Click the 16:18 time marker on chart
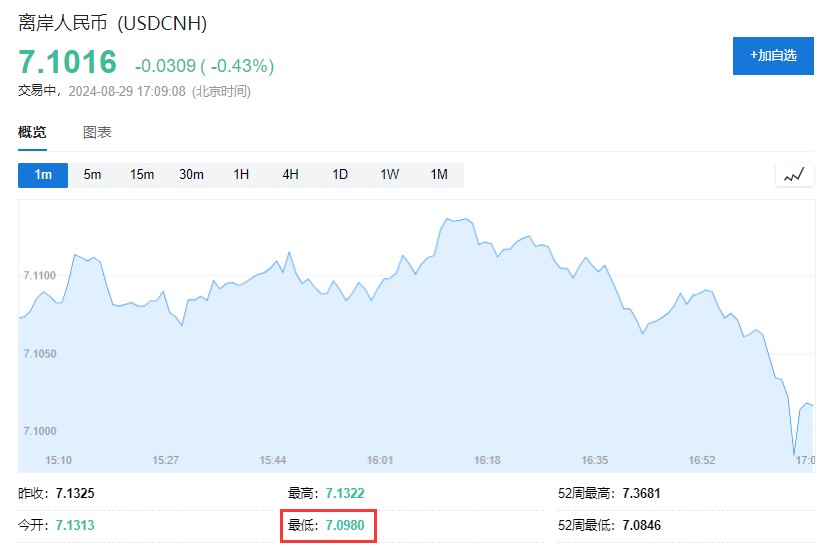The height and width of the screenshot is (552, 835). point(487,460)
